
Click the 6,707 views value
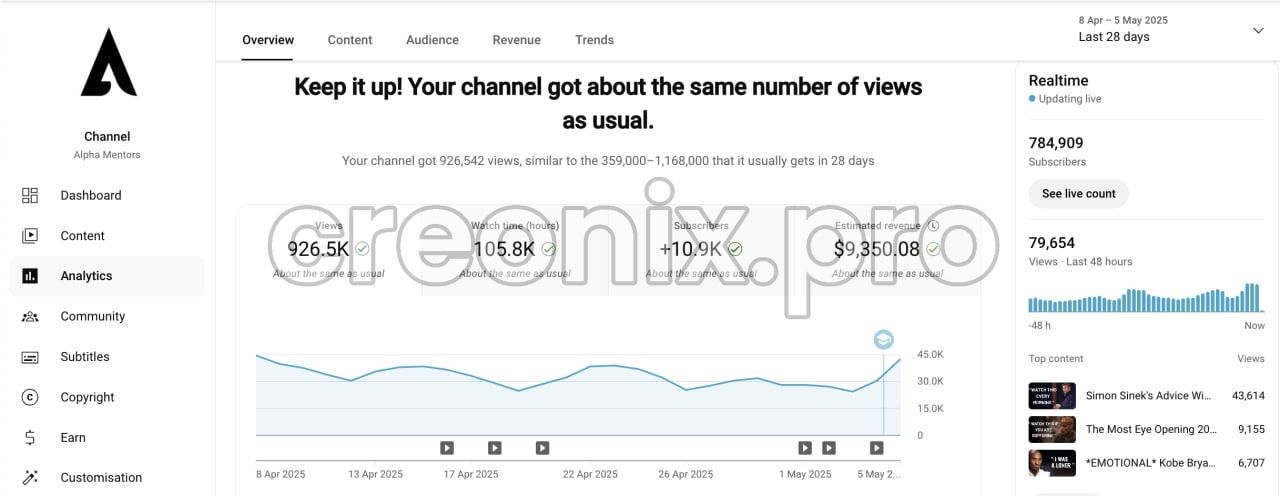point(1251,463)
